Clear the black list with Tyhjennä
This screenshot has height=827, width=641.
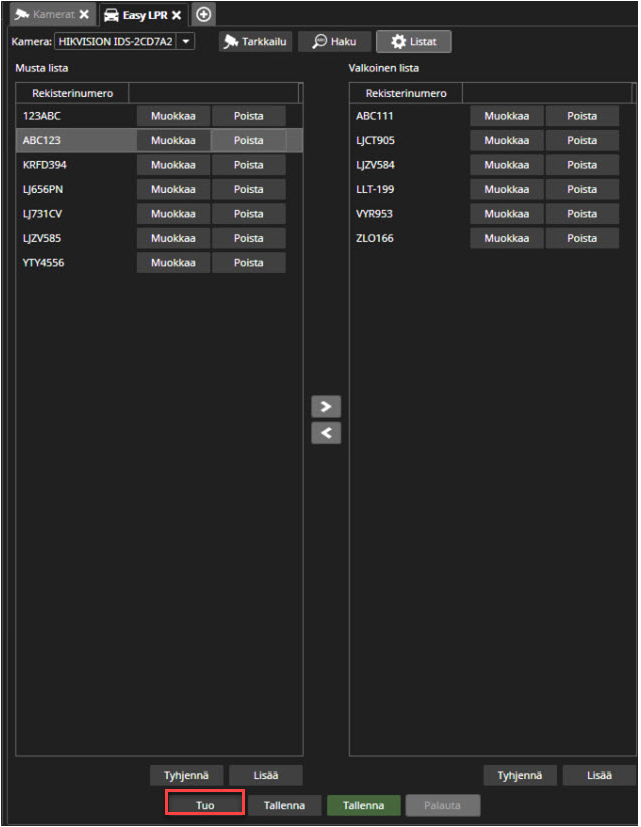[186, 775]
